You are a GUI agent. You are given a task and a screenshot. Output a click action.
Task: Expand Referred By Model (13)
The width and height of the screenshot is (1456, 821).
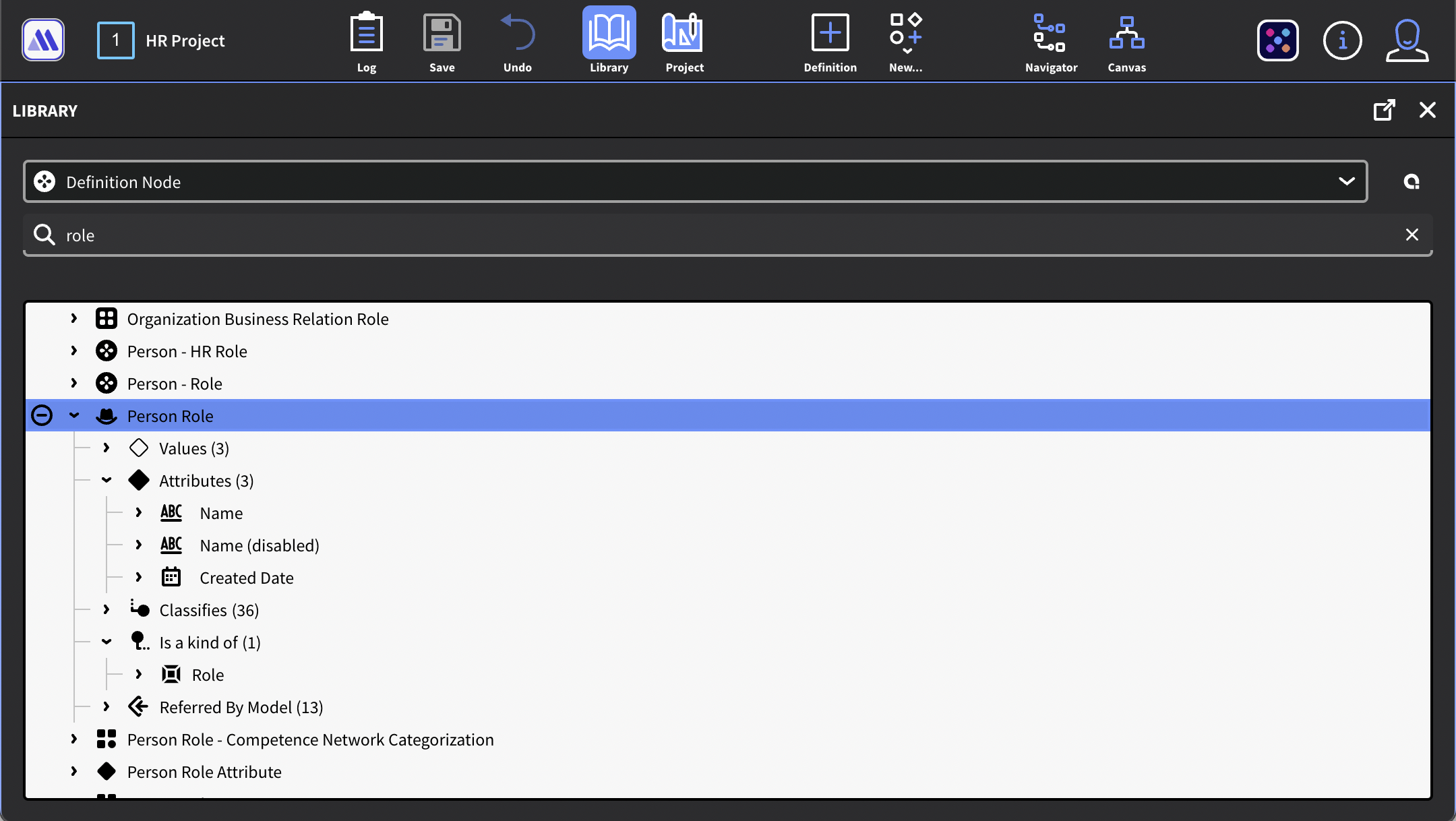tap(107, 707)
